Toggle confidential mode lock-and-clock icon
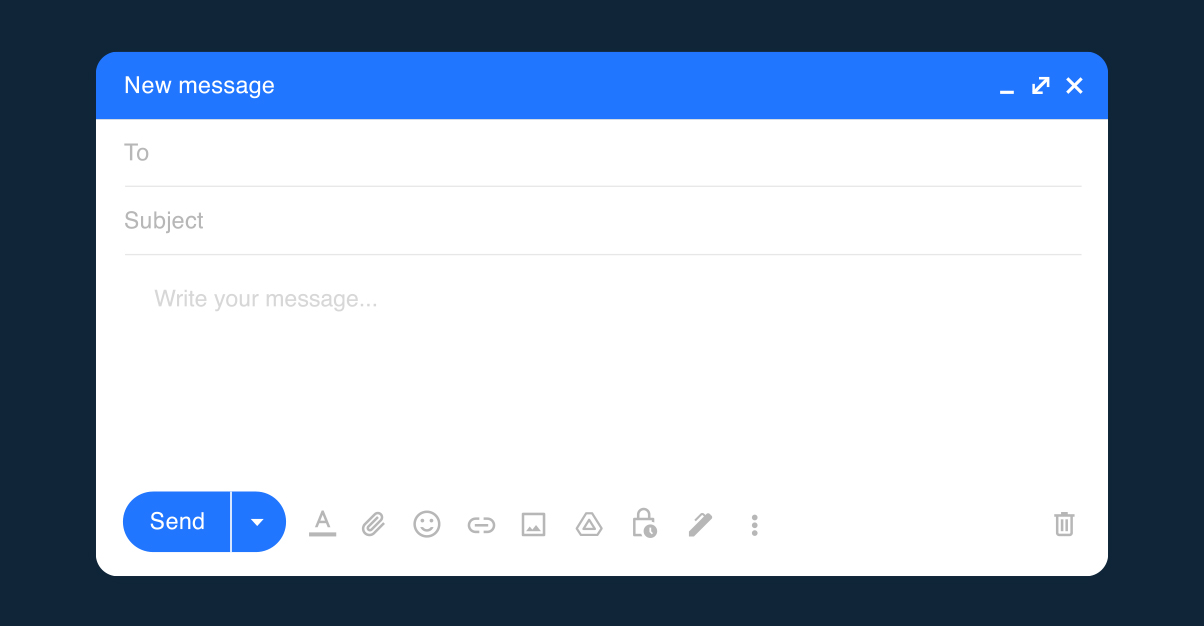Viewport: 1204px width, 626px height. [644, 523]
